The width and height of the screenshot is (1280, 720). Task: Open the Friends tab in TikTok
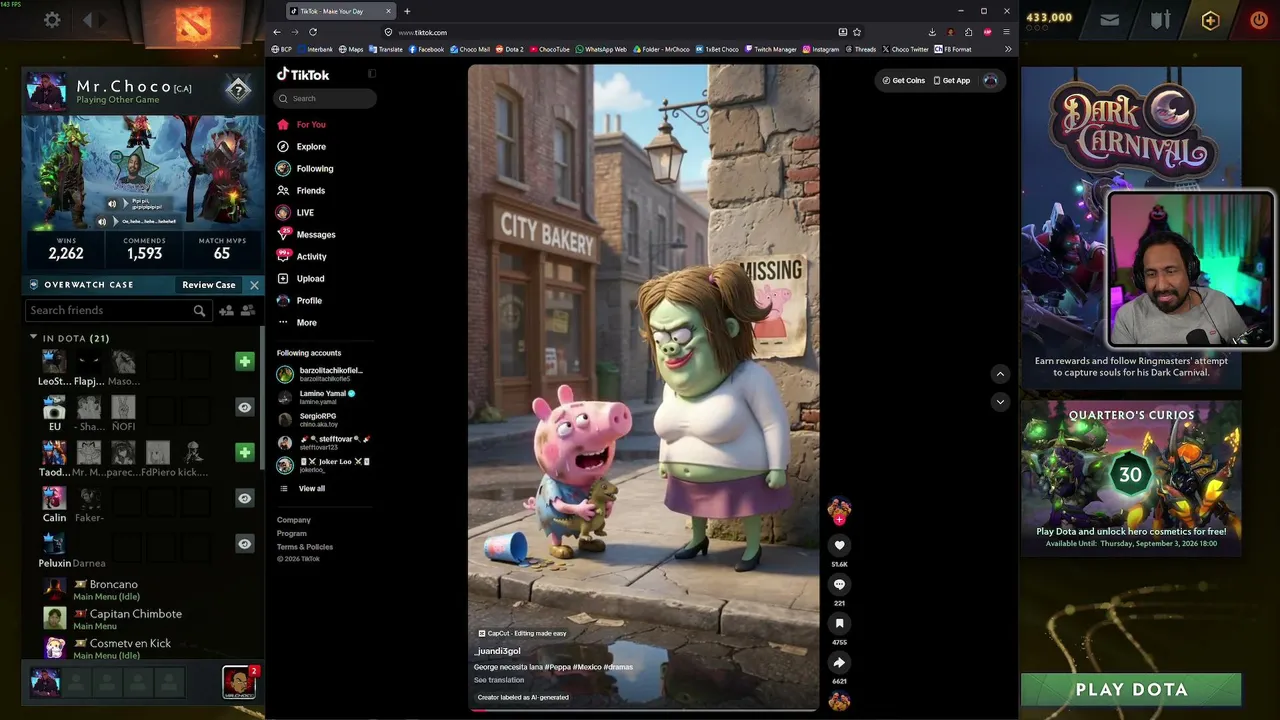click(301, 191)
